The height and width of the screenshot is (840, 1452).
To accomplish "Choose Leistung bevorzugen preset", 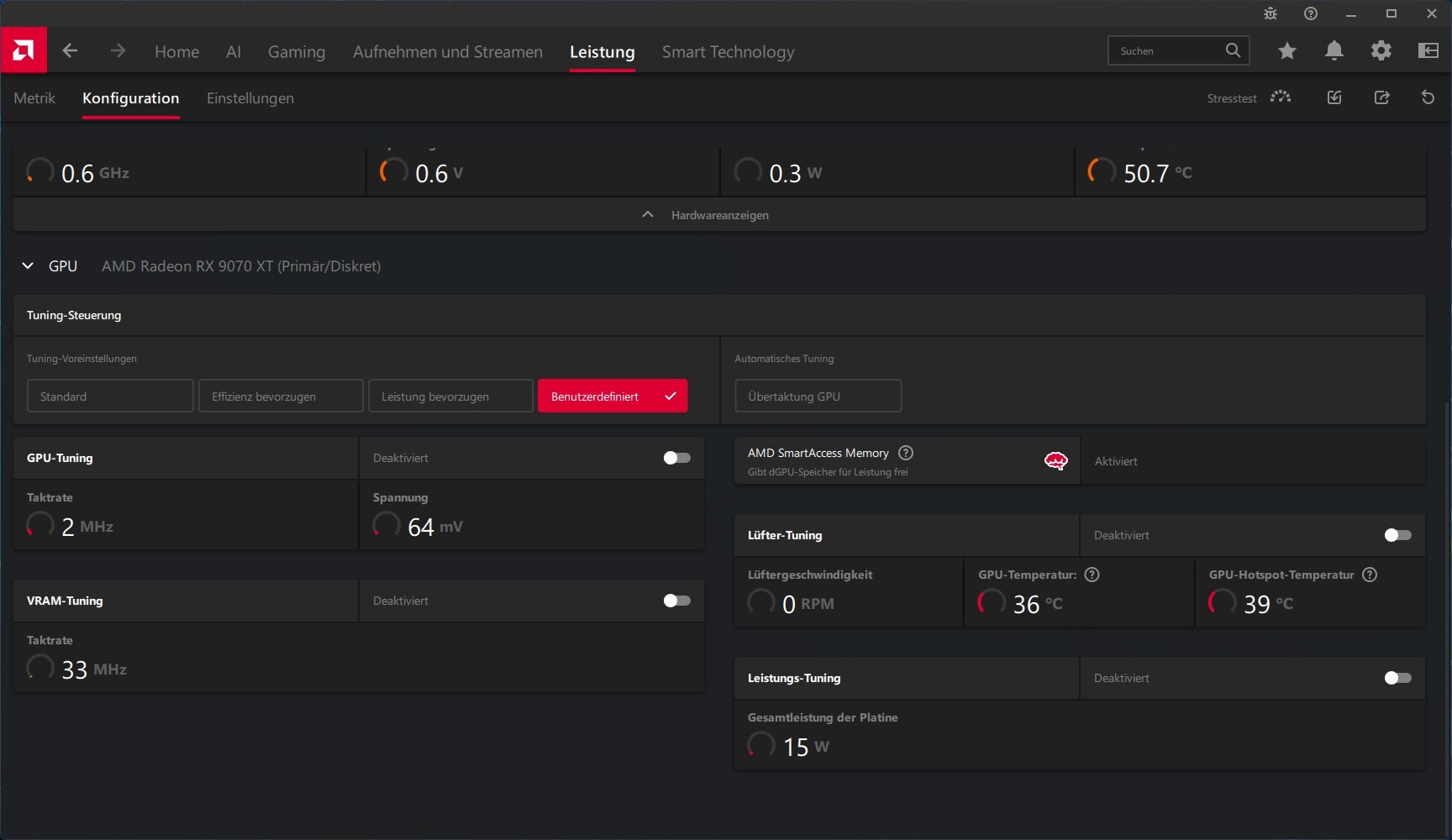I will point(450,396).
